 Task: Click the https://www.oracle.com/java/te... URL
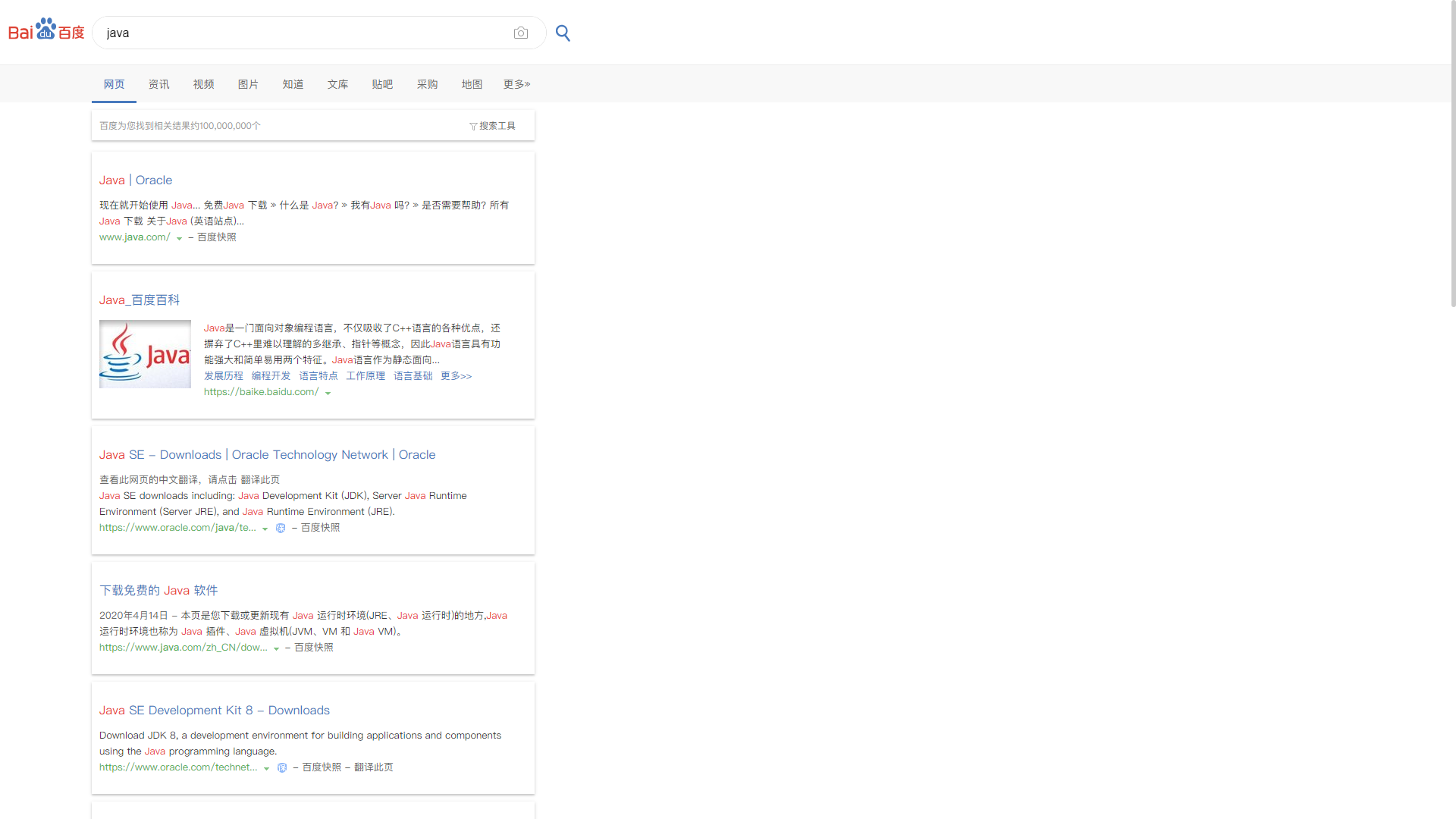[x=177, y=528]
